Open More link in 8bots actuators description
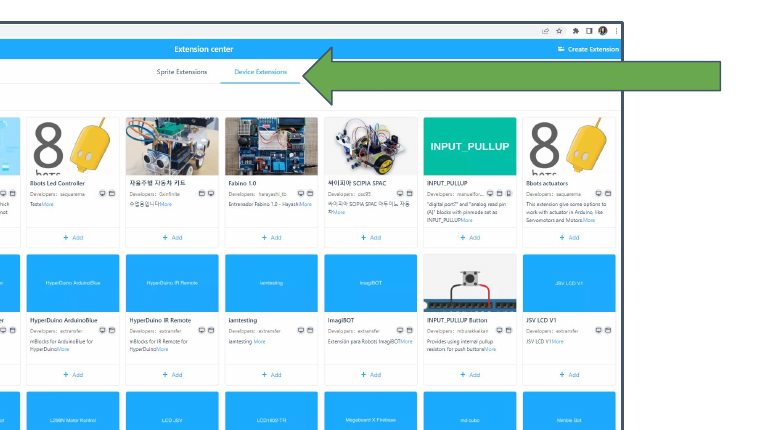 tap(589, 220)
